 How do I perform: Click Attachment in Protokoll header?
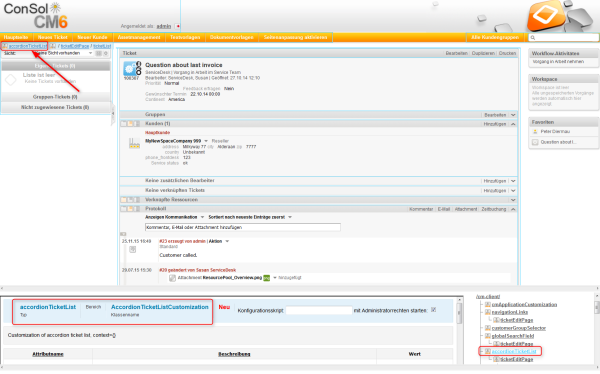pyautogui.click(x=466, y=209)
